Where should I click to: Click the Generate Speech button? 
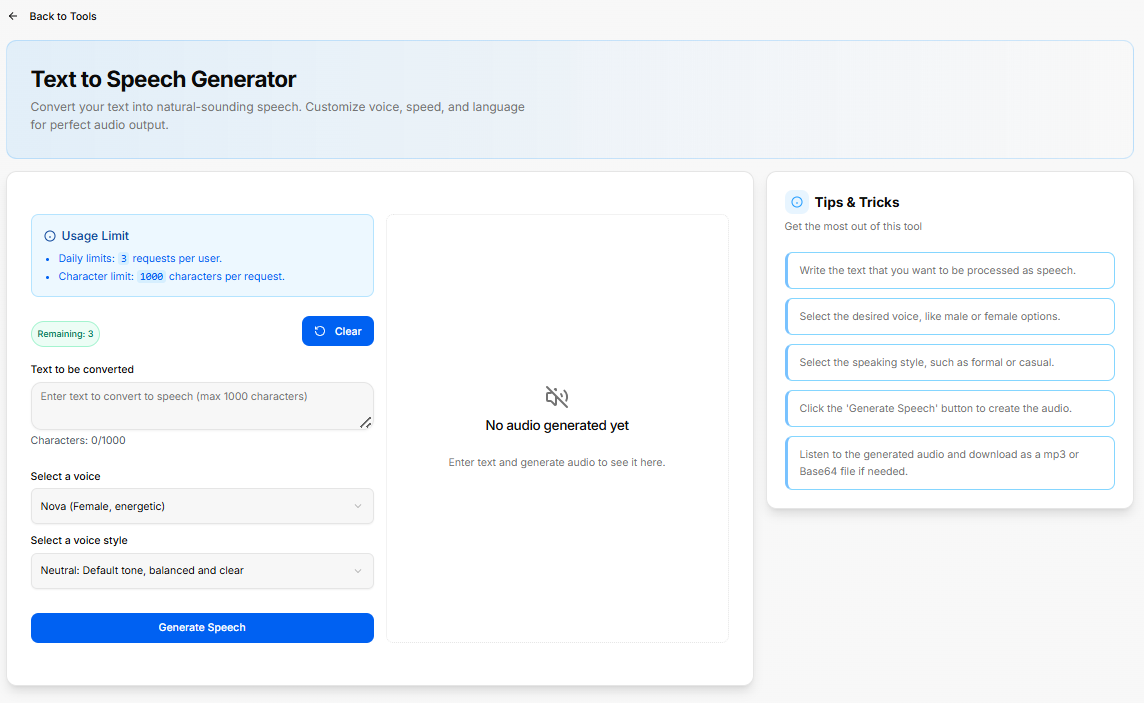coord(202,628)
